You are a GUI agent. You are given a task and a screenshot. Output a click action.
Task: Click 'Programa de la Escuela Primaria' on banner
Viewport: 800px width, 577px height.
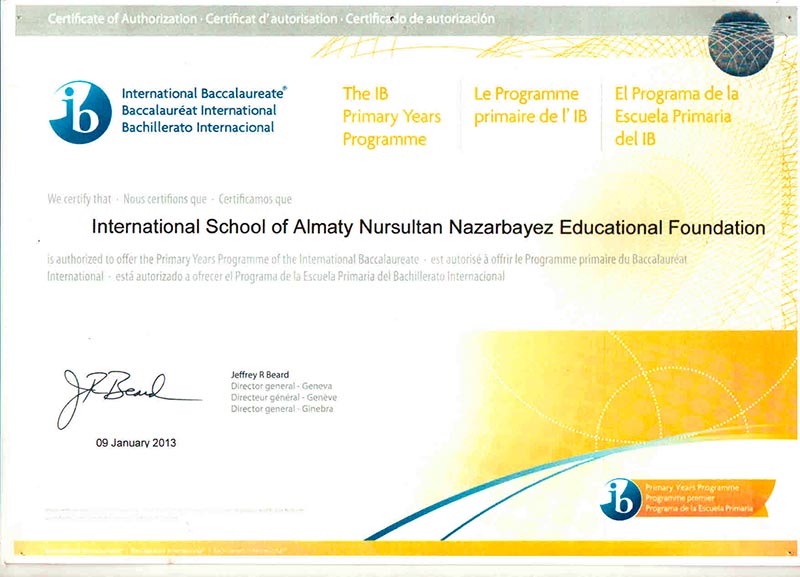pos(699,508)
